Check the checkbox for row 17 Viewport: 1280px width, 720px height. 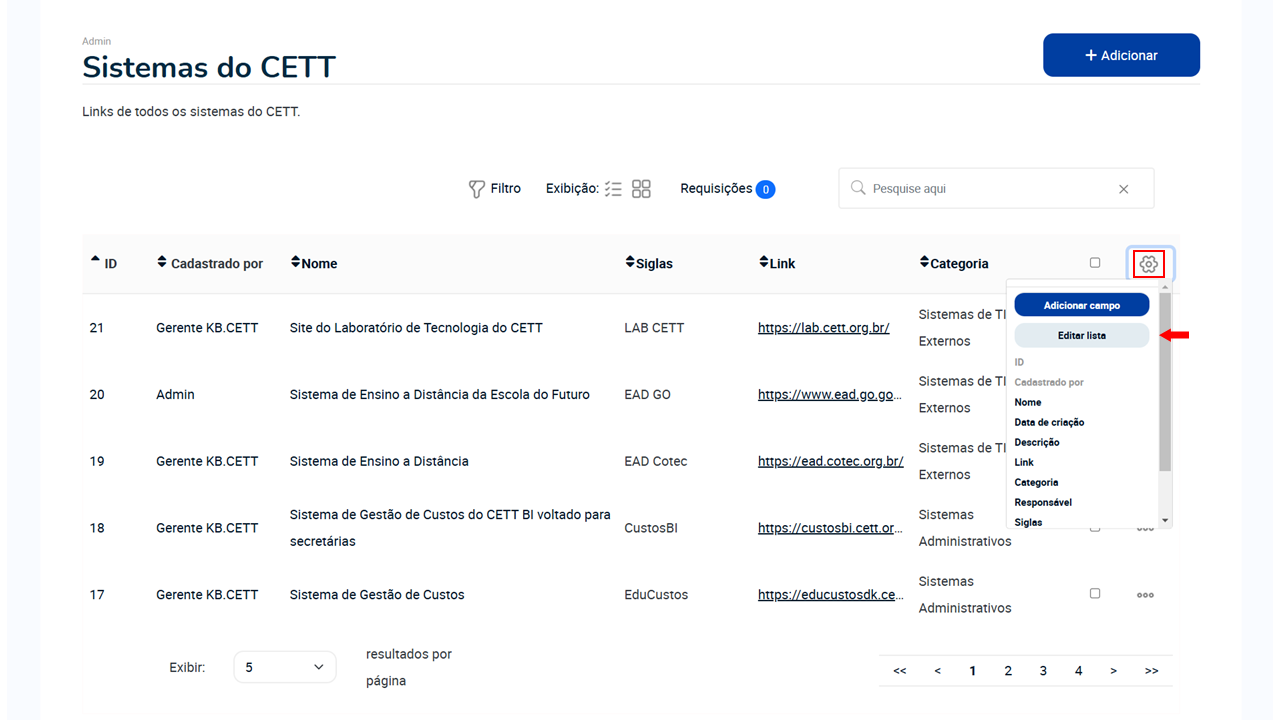click(x=1095, y=594)
